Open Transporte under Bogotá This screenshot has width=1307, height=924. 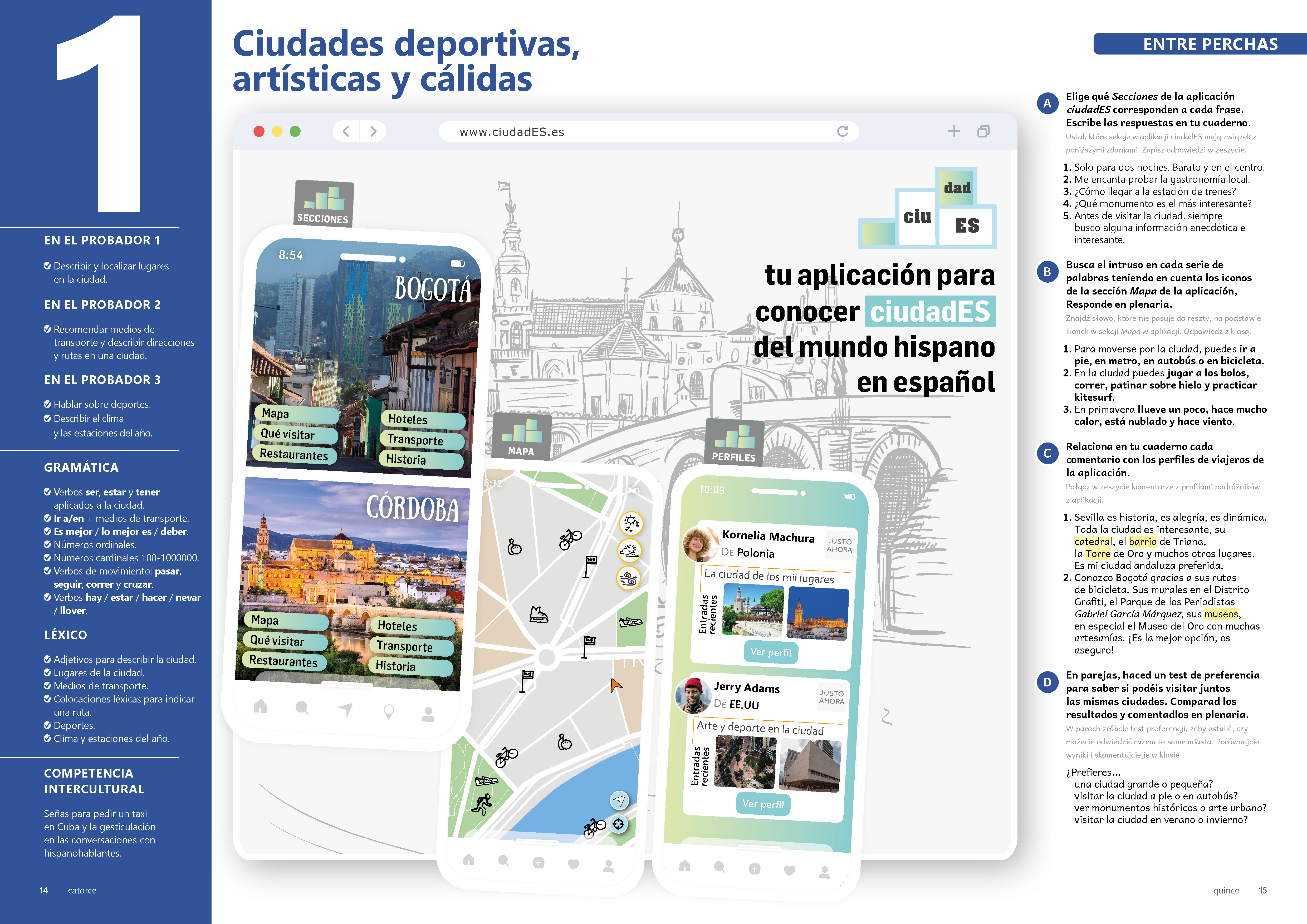[x=422, y=440]
